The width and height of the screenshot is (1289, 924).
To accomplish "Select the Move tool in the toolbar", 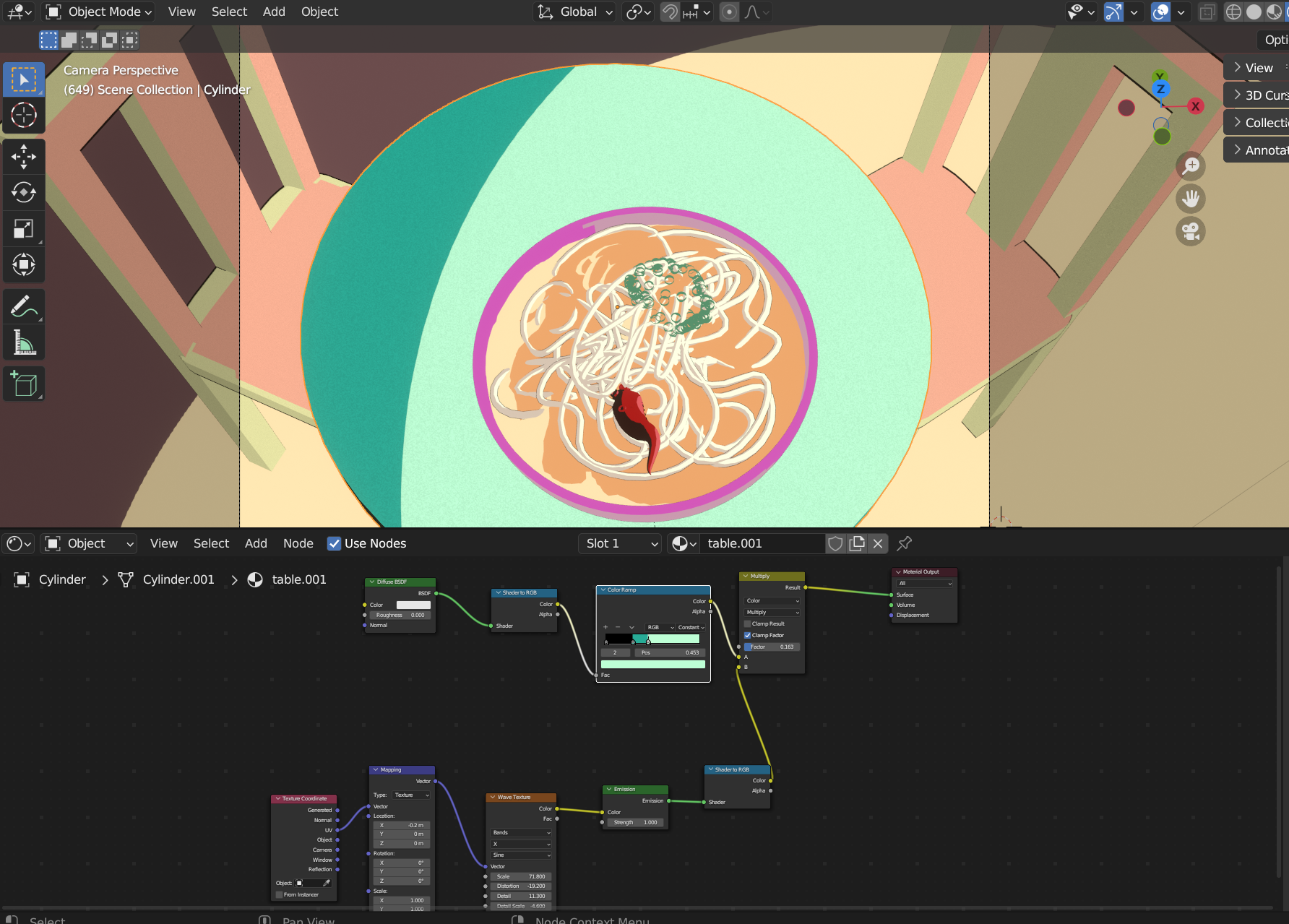I will tap(24, 157).
